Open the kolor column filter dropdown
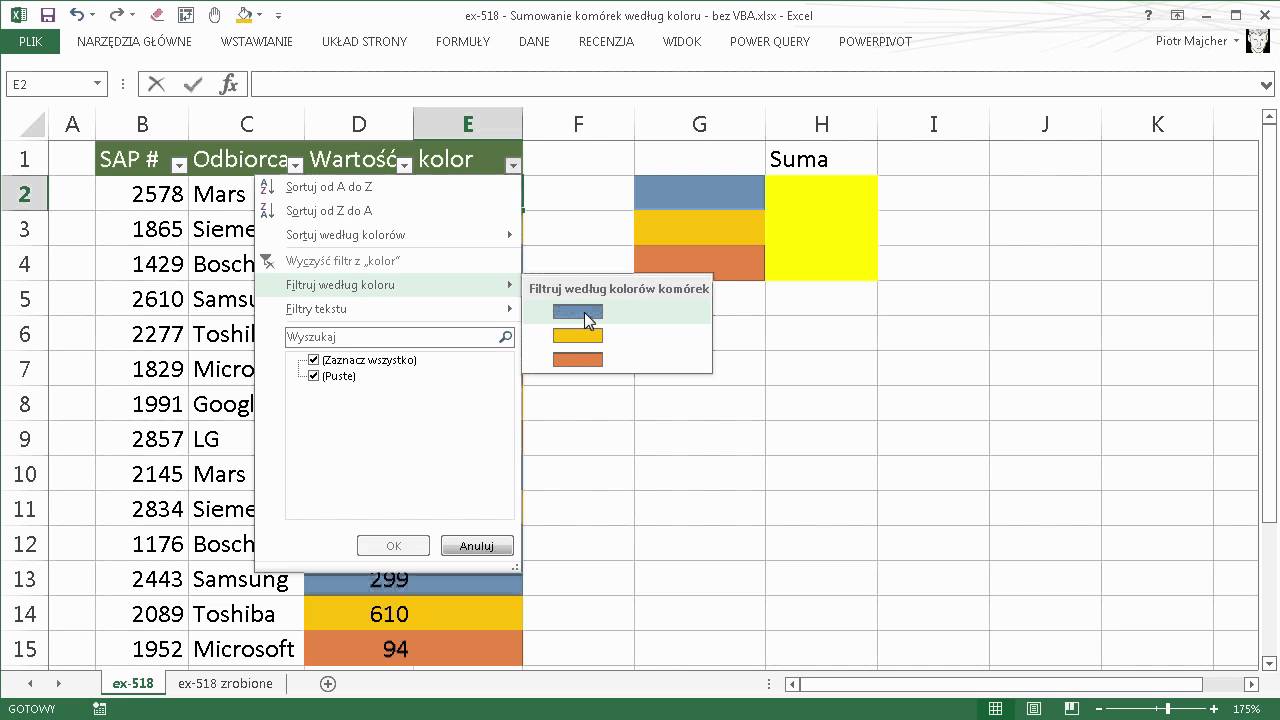This screenshot has width=1280, height=720. pos(513,165)
